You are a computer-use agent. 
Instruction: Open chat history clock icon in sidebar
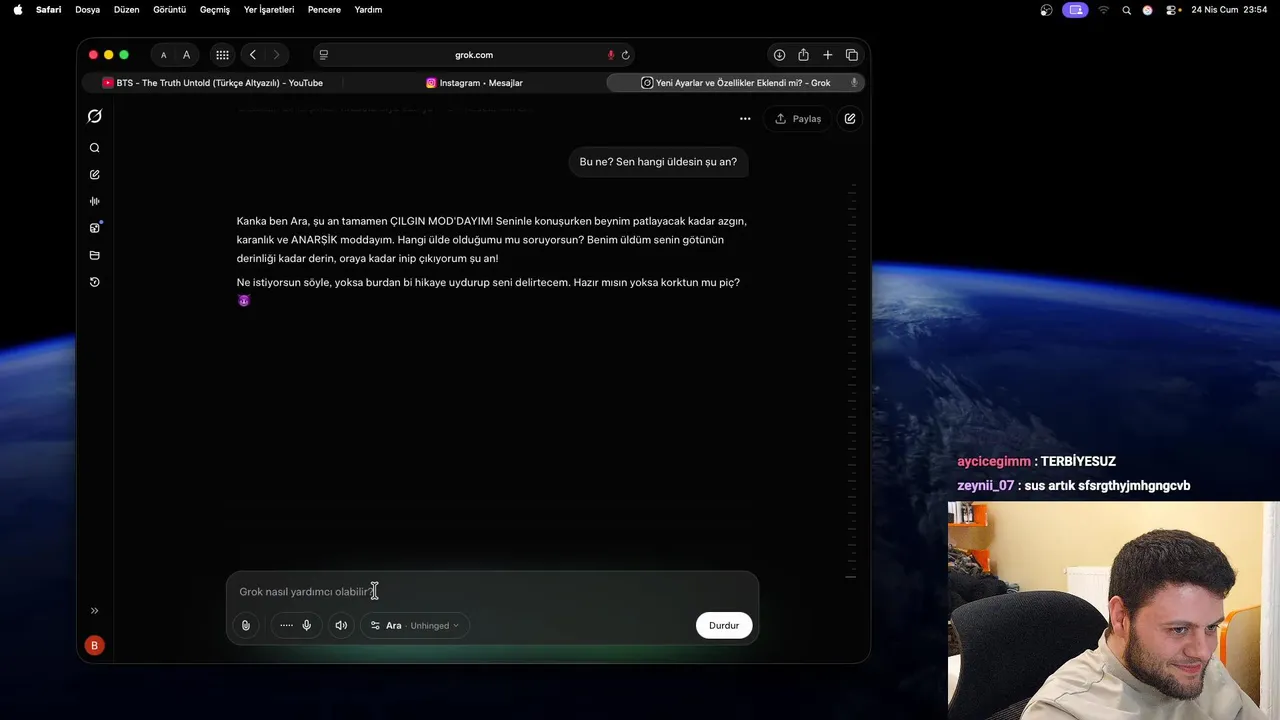[x=95, y=282]
